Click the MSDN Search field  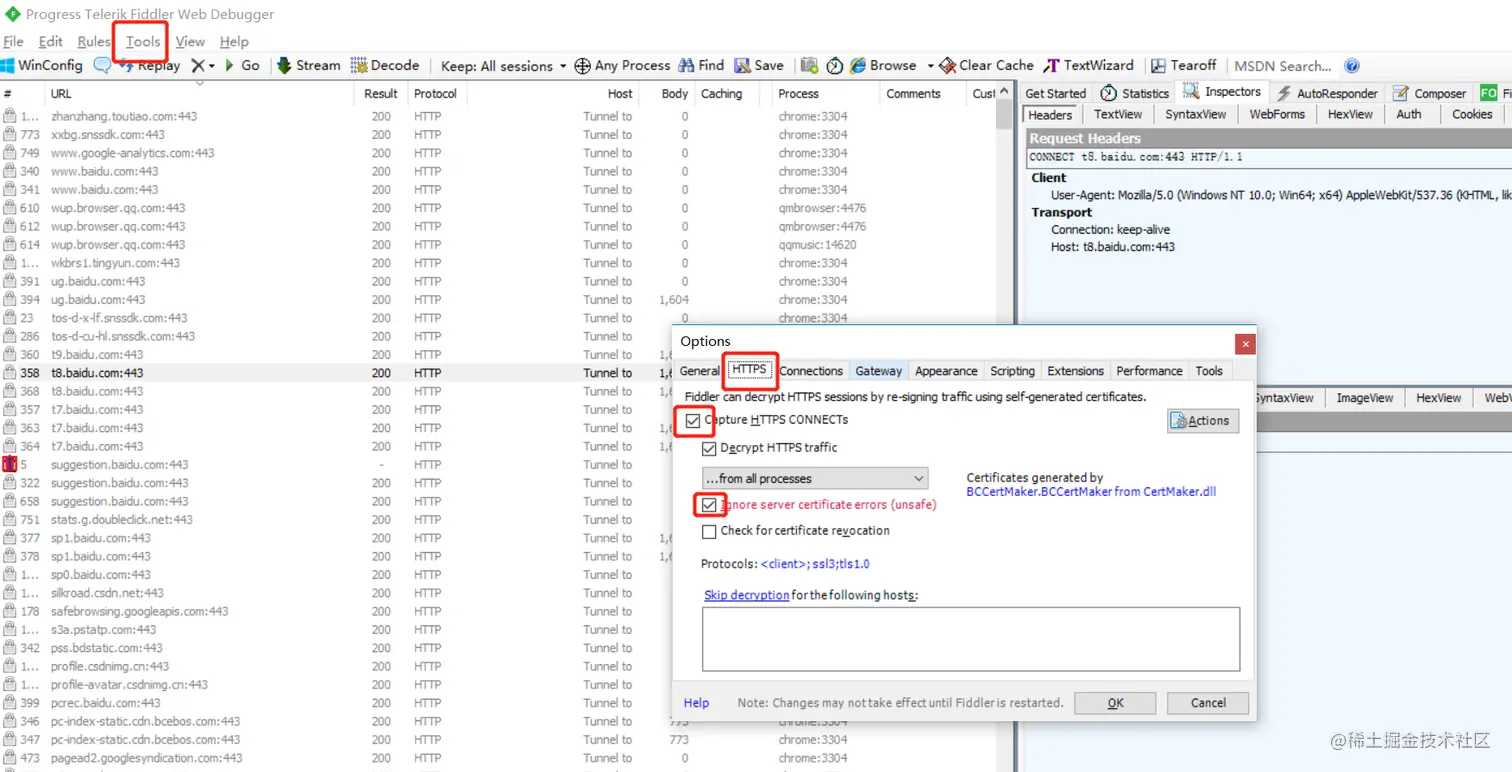[1283, 66]
